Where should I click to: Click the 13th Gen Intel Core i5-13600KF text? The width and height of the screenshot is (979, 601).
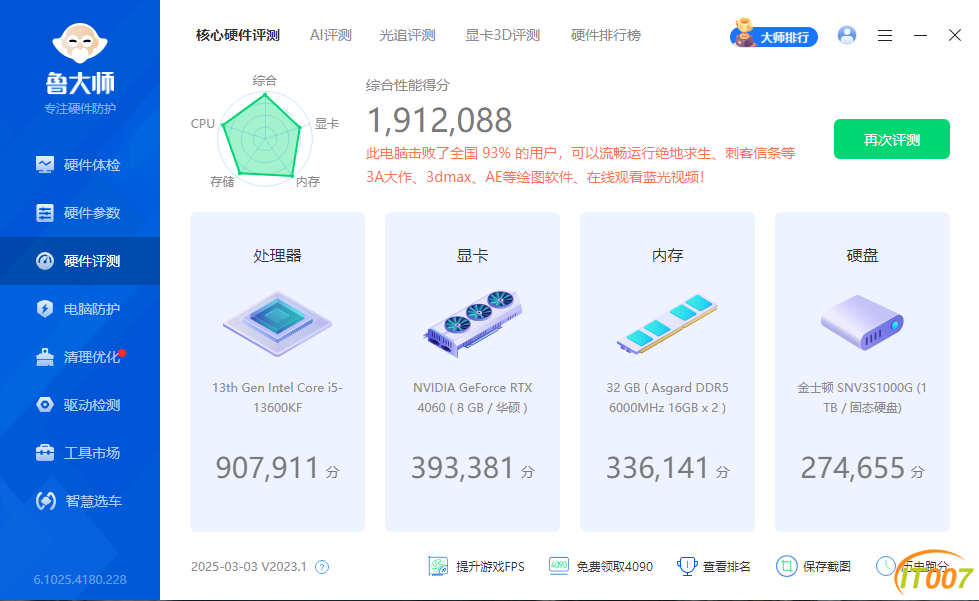coord(277,398)
